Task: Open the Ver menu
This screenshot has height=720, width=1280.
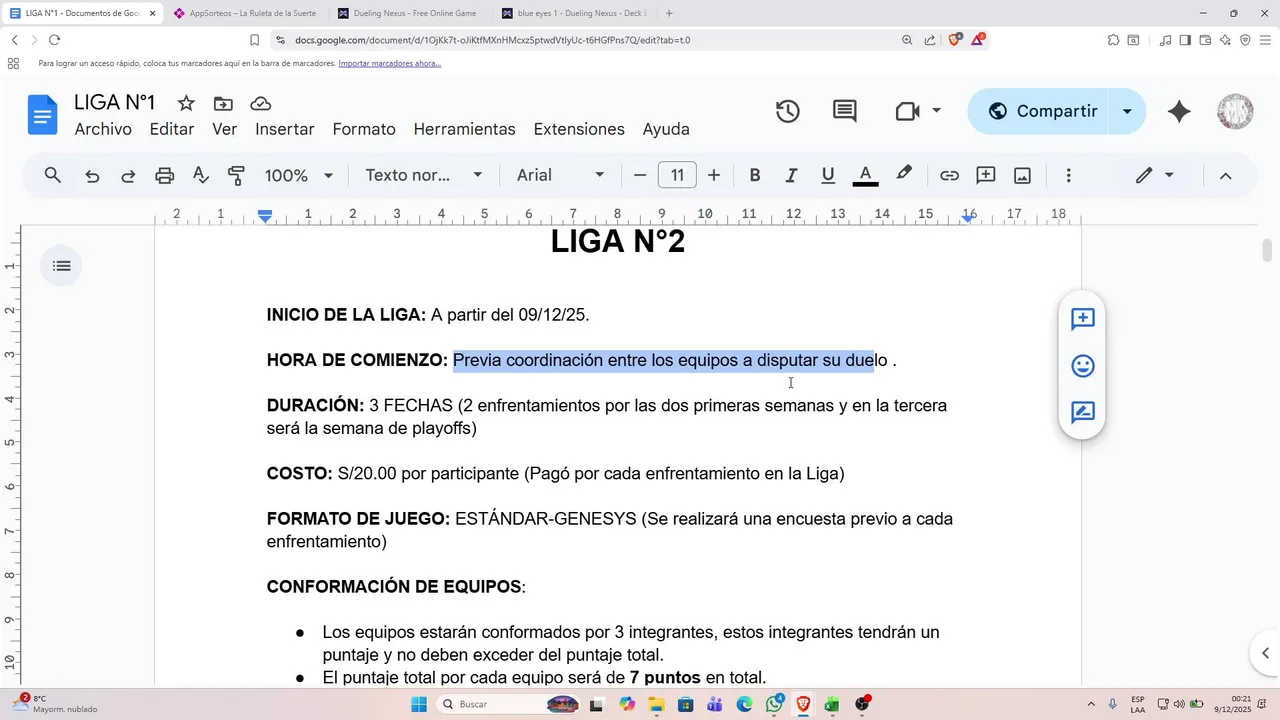Action: click(224, 129)
